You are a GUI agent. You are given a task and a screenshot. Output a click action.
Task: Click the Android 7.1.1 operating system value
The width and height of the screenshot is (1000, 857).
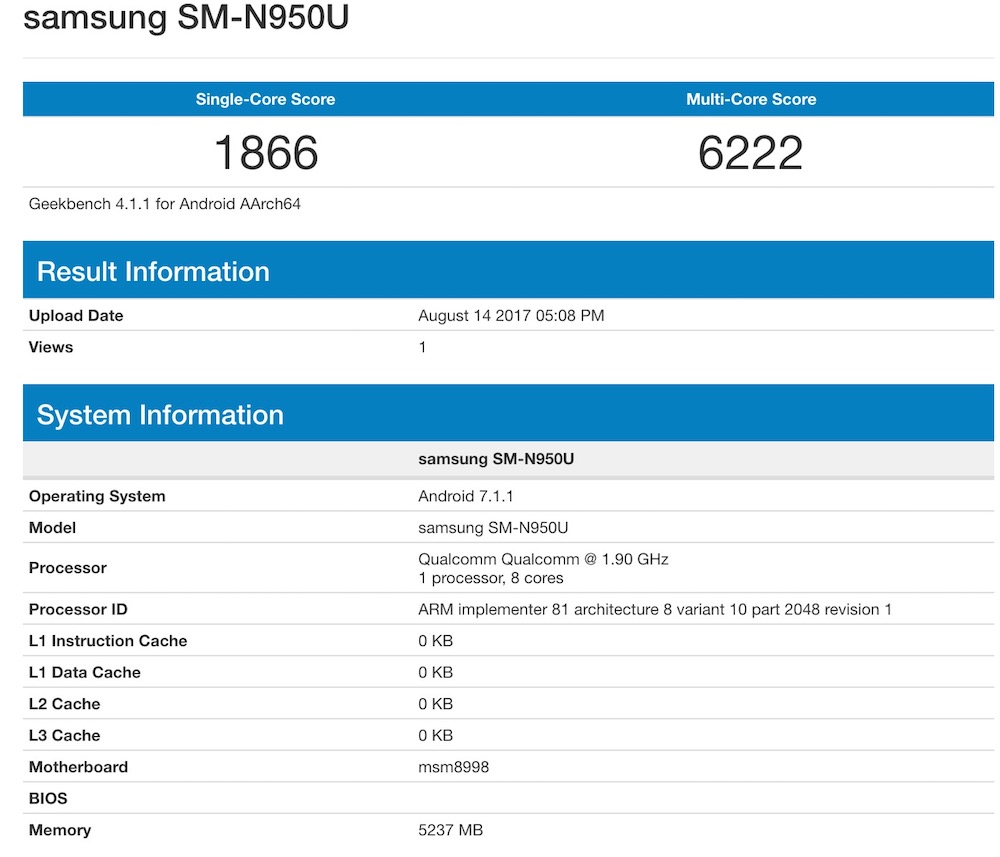coord(466,496)
